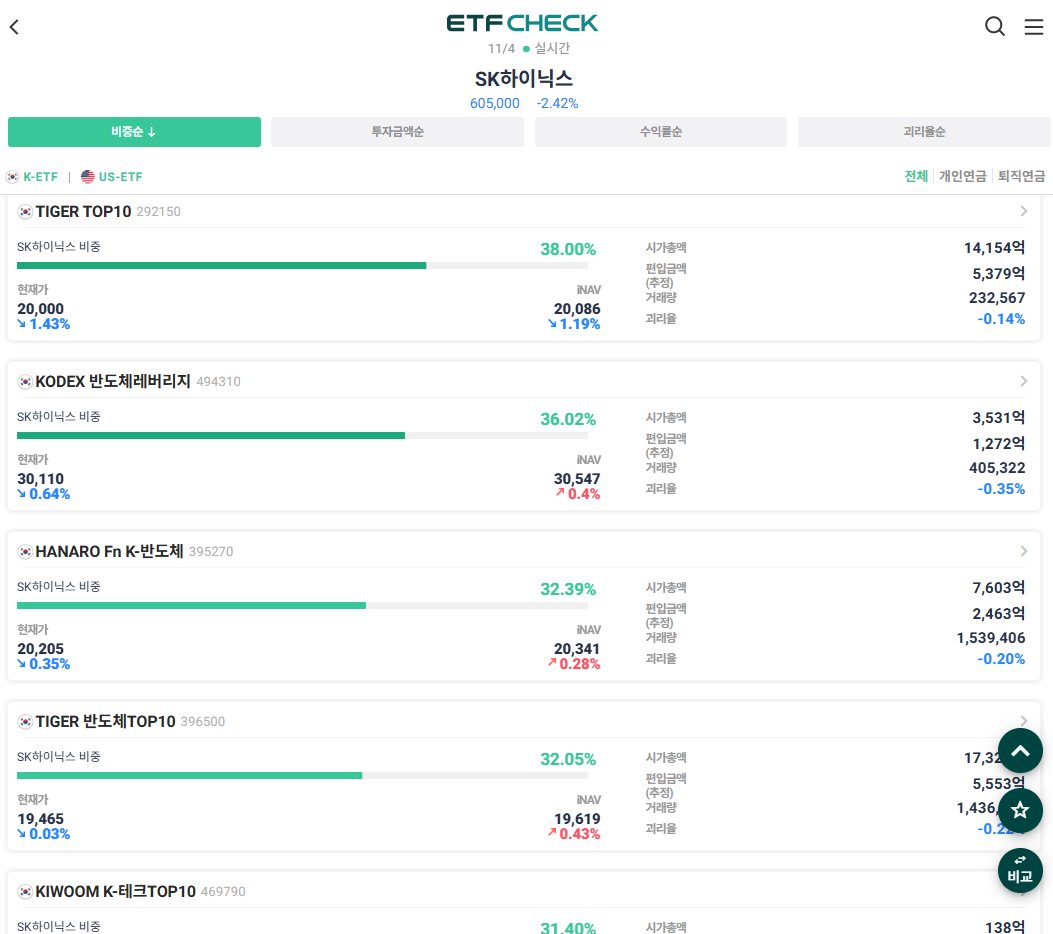Sort by 수익률순 tab

coord(661,132)
